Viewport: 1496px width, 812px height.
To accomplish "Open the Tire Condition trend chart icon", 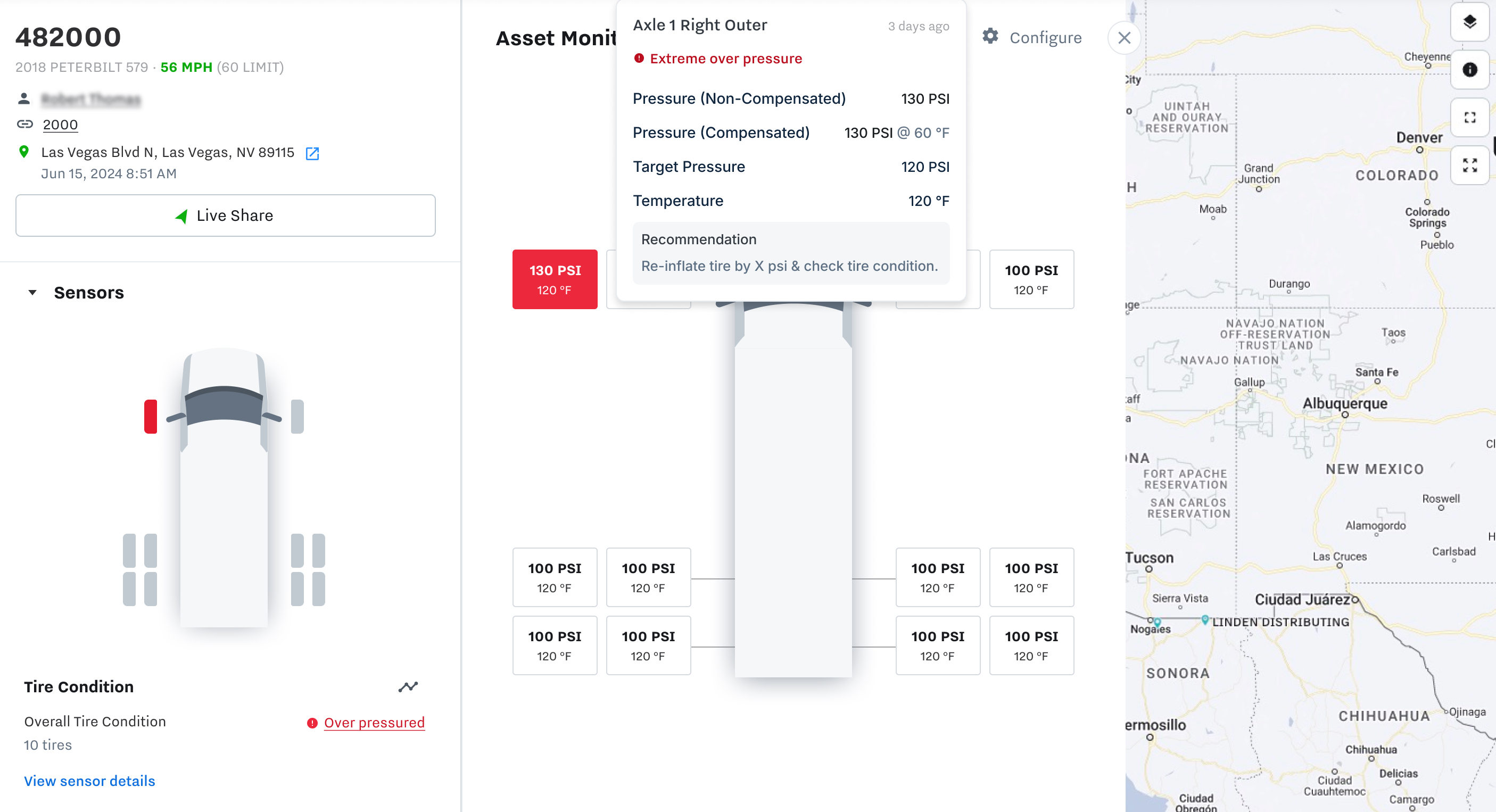I will click(x=408, y=686).
